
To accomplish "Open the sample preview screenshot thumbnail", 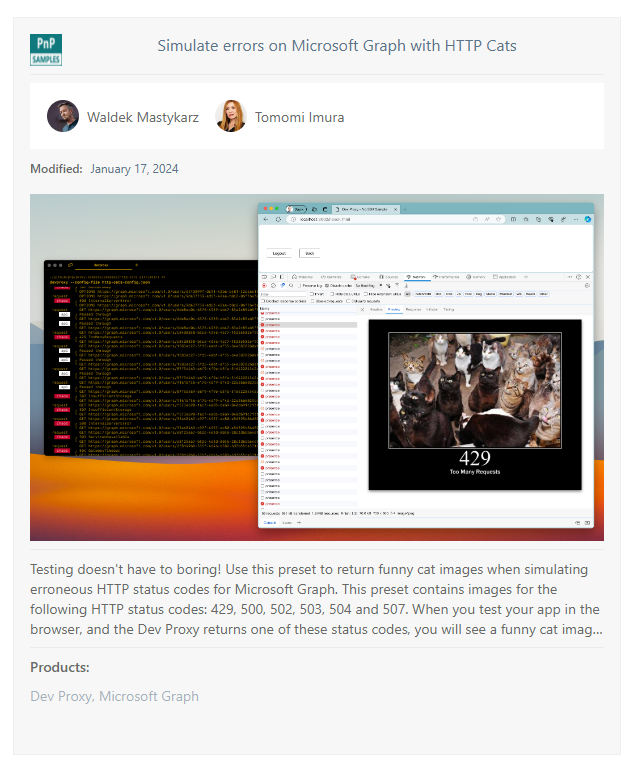I will 316,367.
